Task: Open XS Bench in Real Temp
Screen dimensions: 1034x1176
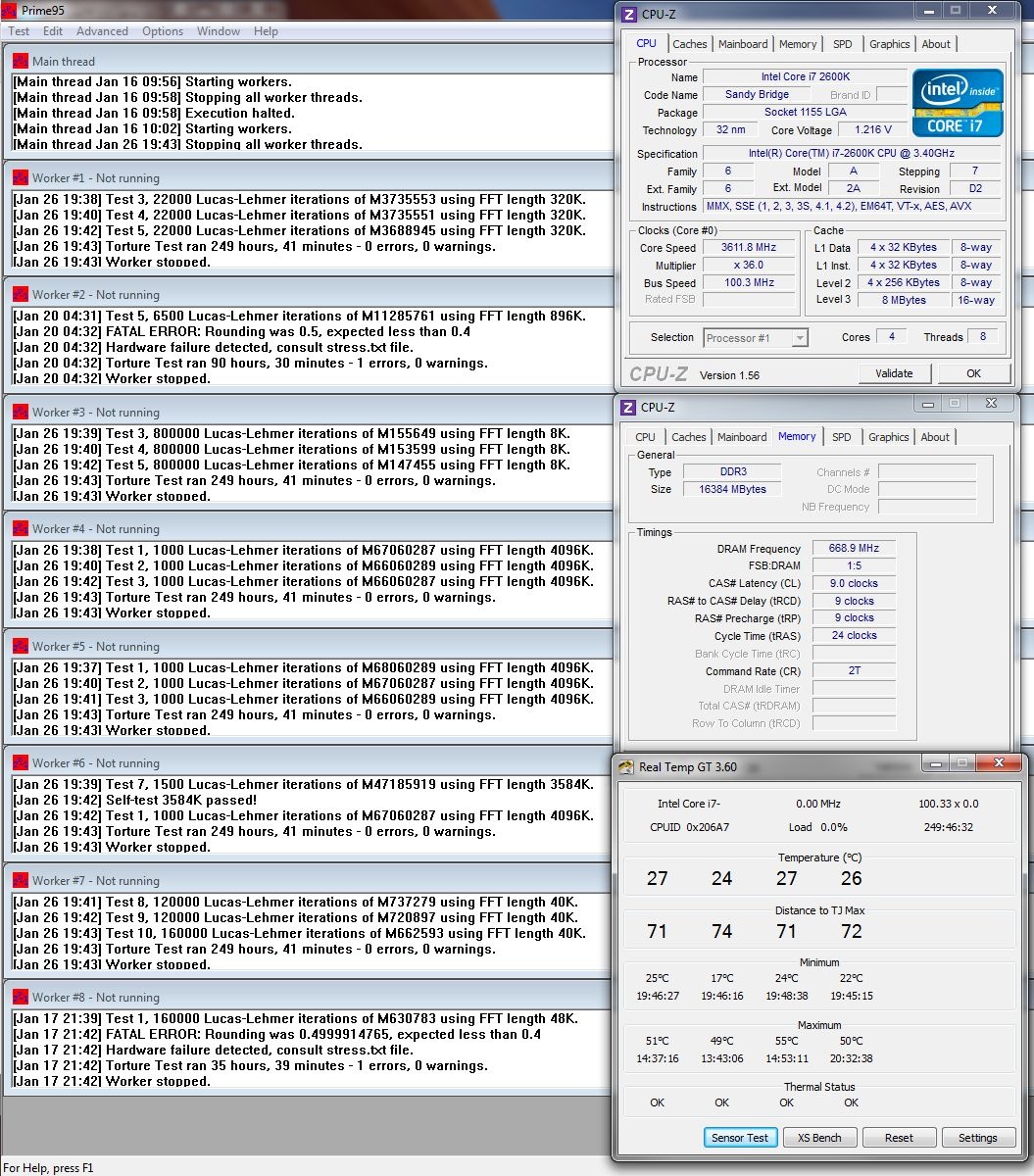Action: click(819, 1138)
